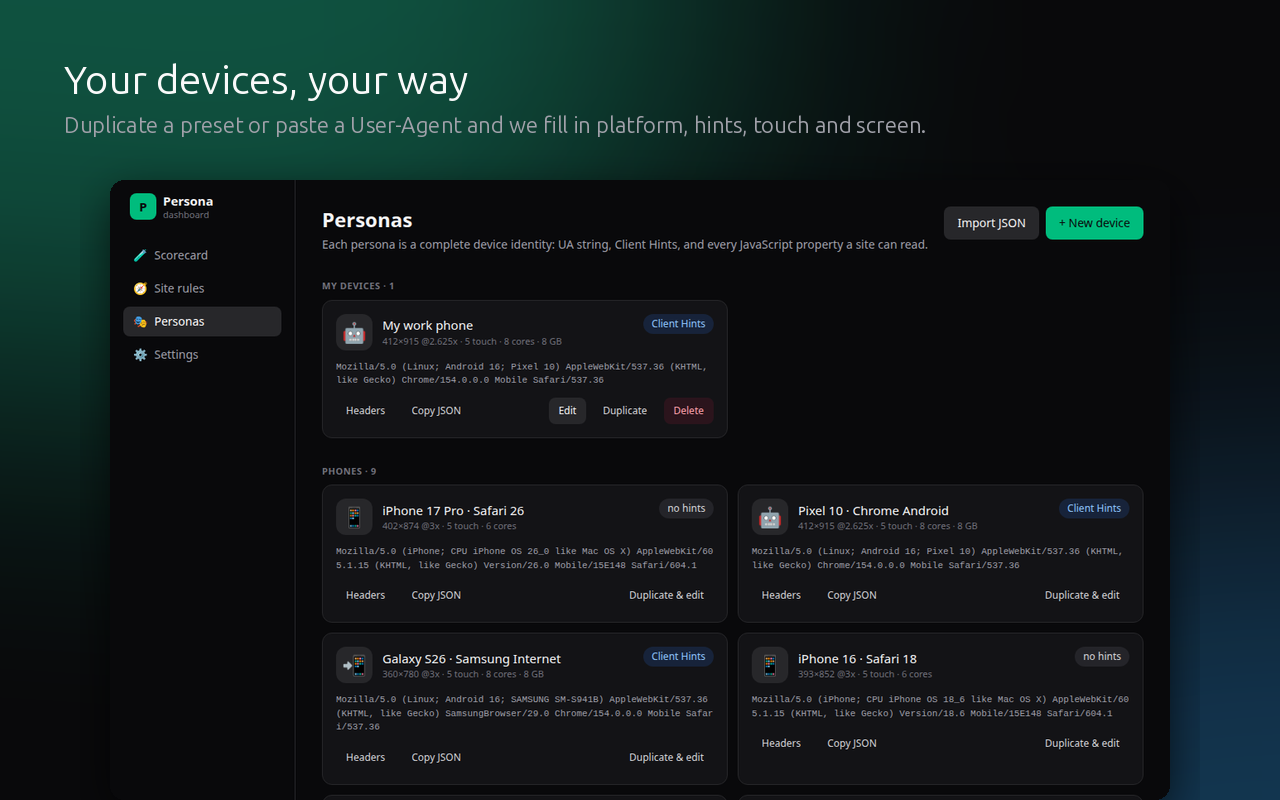The image size is (1280, 800).
Task: Click the iPhone 16 · Safari 18 title
Action: tap(857, 658)
